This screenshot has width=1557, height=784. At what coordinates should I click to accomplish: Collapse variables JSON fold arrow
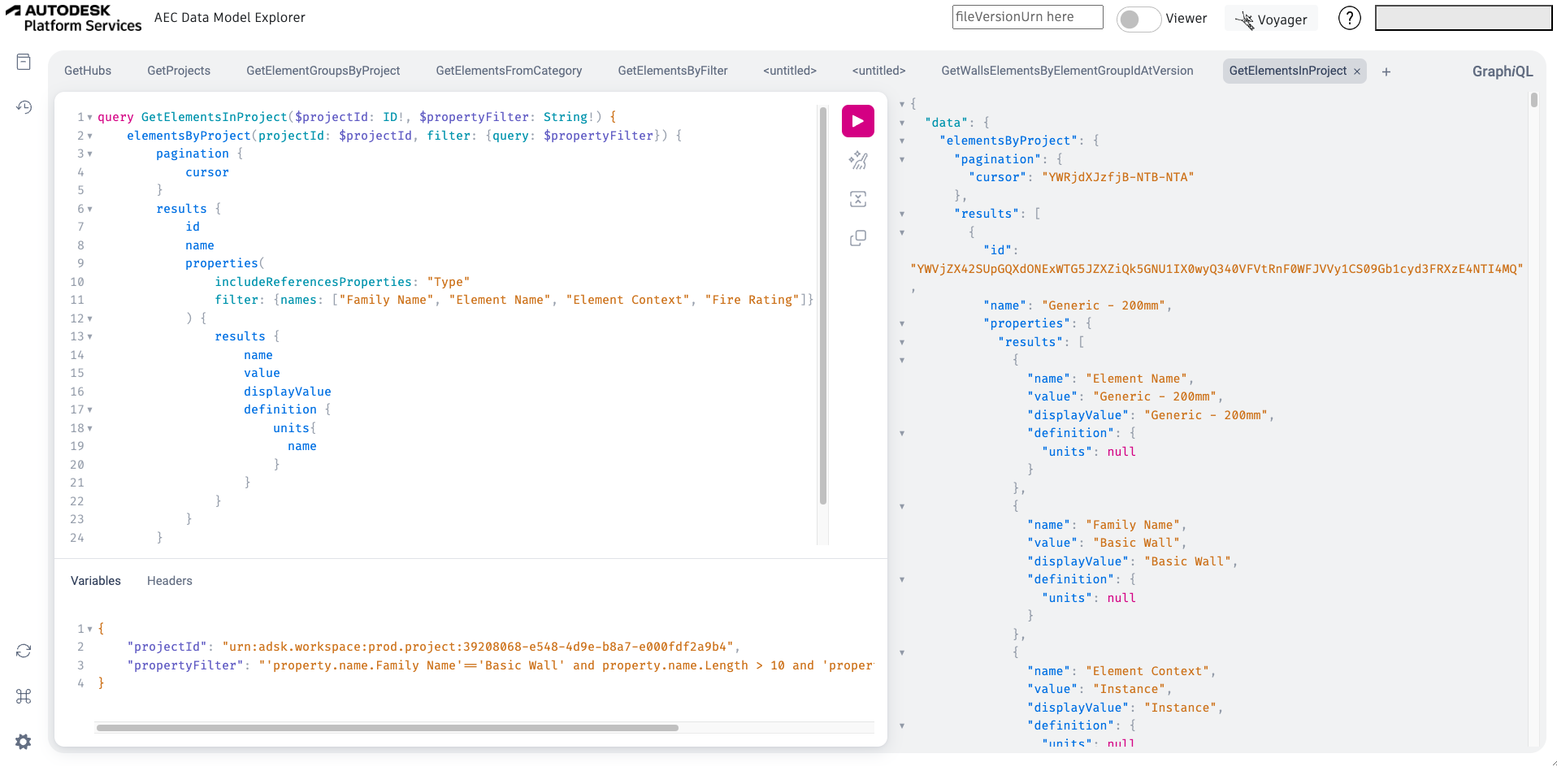coord(89,630)
